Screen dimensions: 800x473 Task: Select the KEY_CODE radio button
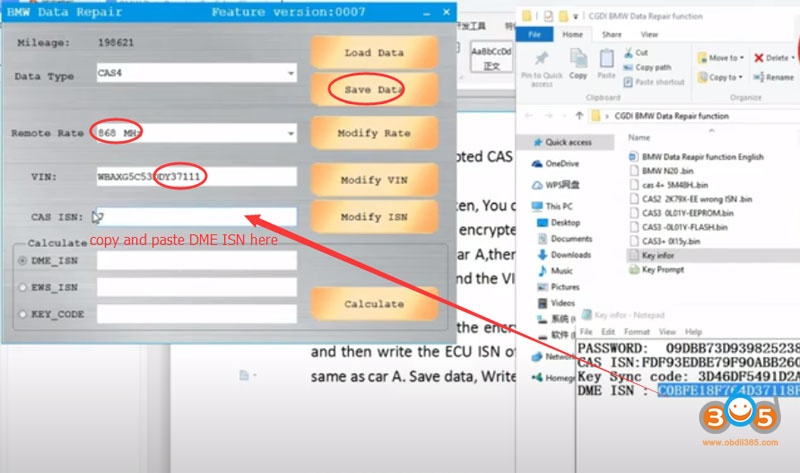click(x=22, y=314)
